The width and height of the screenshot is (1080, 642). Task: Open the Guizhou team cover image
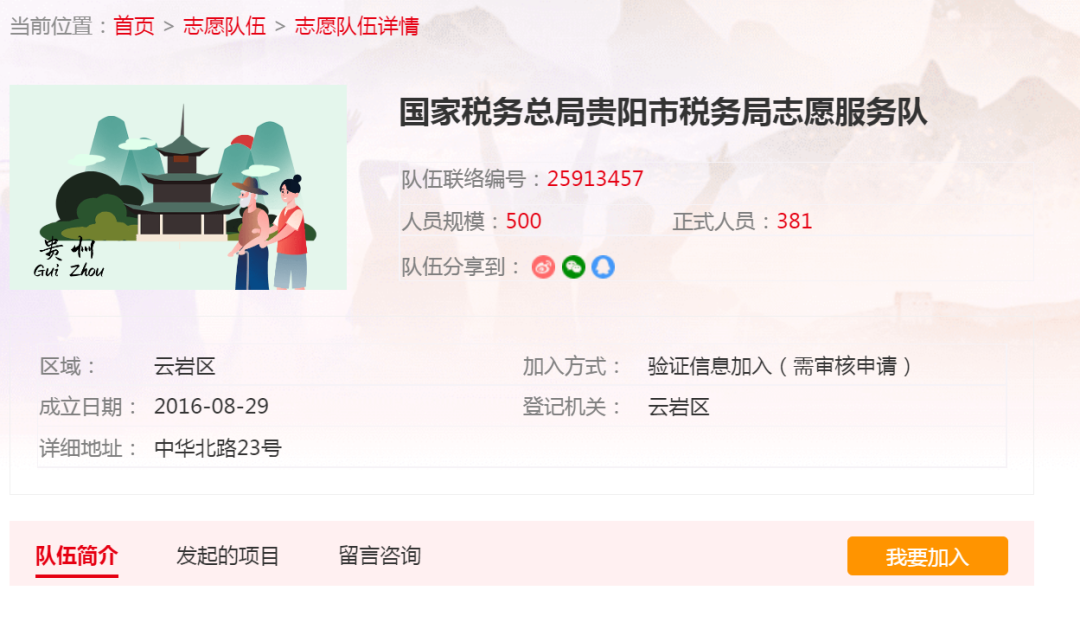(178, 187)
